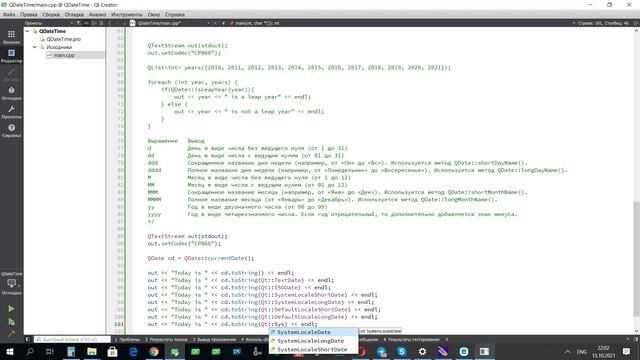The image size is (640, 360).
Task: Open Windows taskbar search
Action: 30,351
